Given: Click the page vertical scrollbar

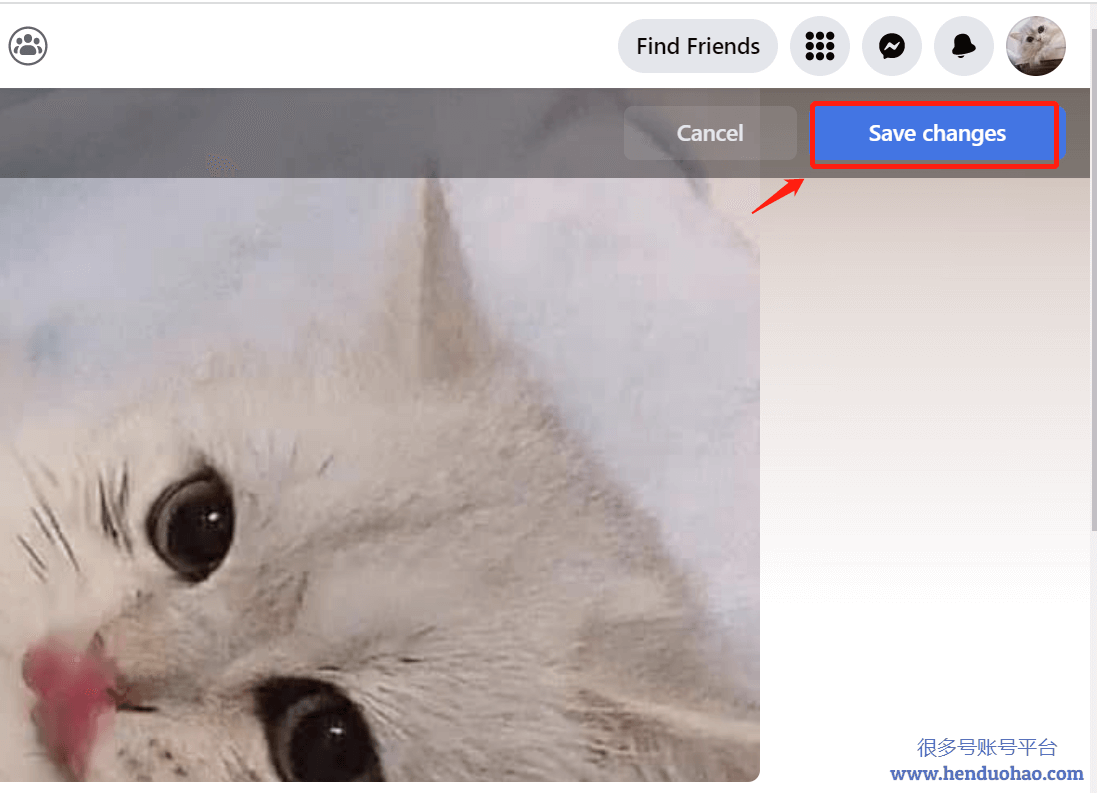Looking at the screenshot, I should click(1094, 280).
